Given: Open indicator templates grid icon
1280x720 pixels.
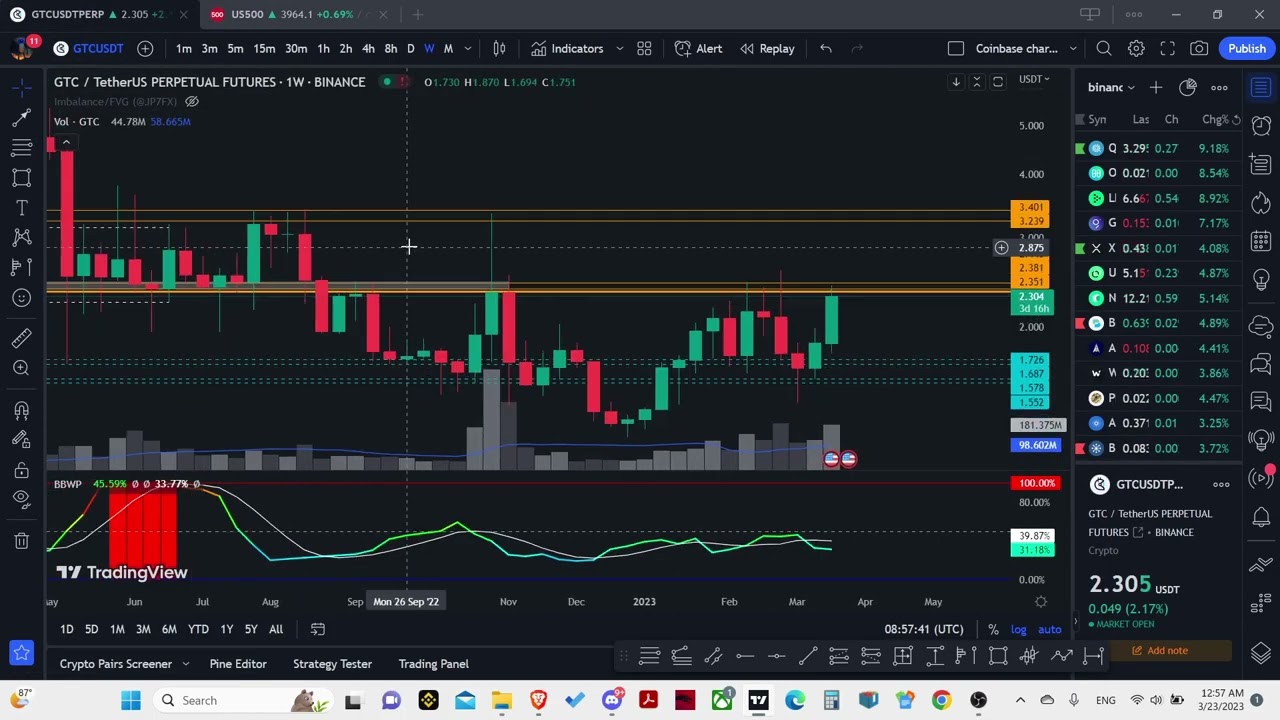Looking at the screenshot, I should [x=644, y=48].
